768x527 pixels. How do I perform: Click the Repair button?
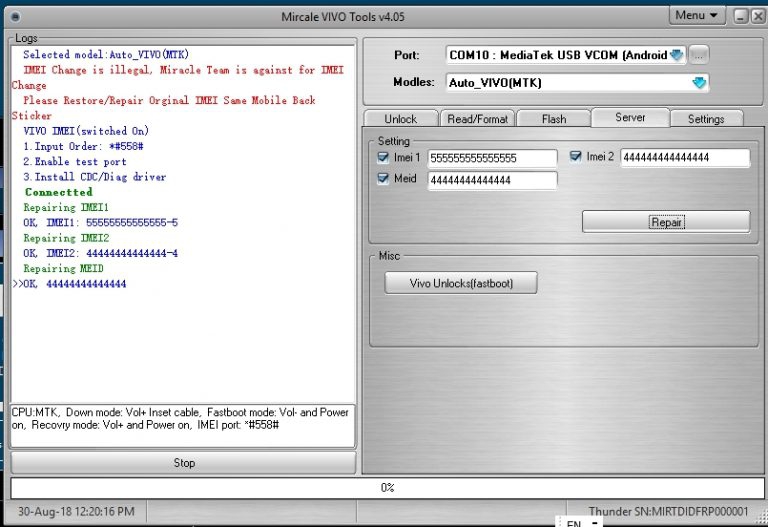666,222
